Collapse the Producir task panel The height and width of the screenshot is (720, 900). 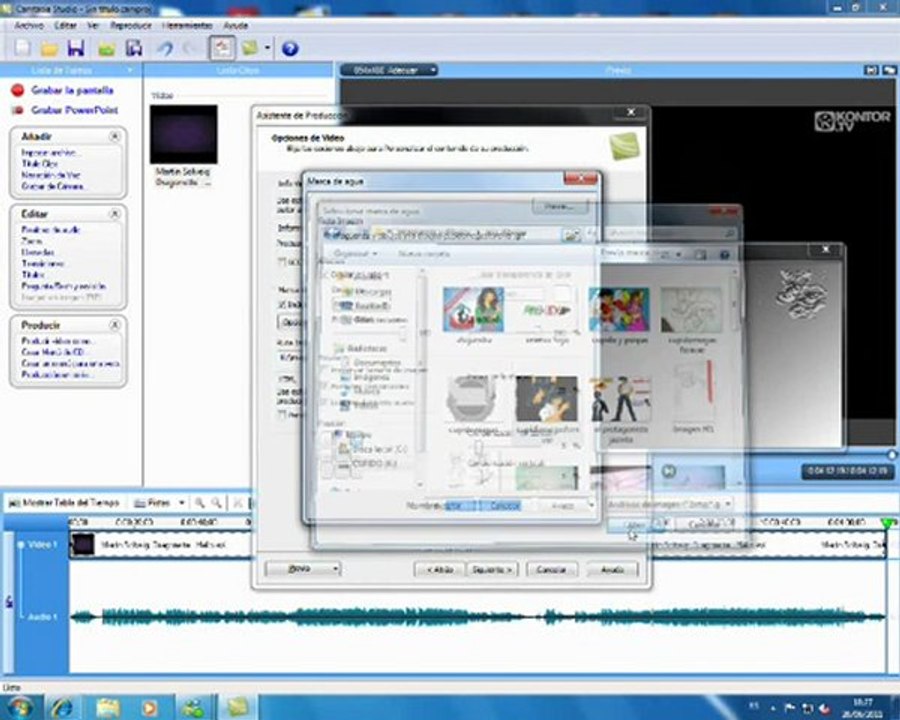point(115,325)
